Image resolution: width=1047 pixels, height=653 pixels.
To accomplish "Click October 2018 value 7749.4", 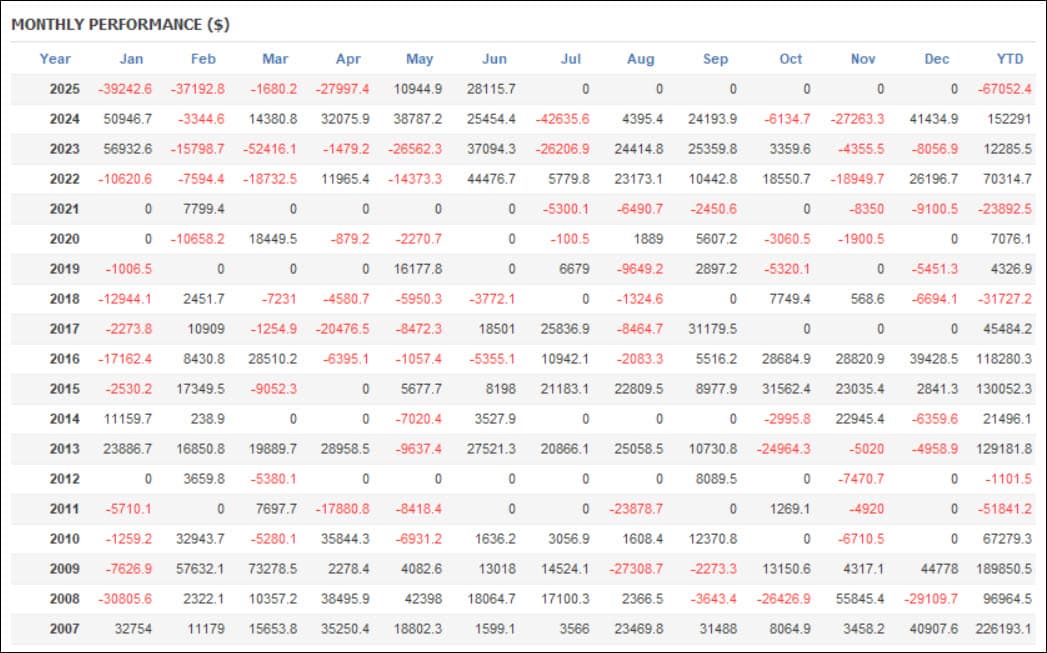I will pyautogui.click(x=789, y=299).
